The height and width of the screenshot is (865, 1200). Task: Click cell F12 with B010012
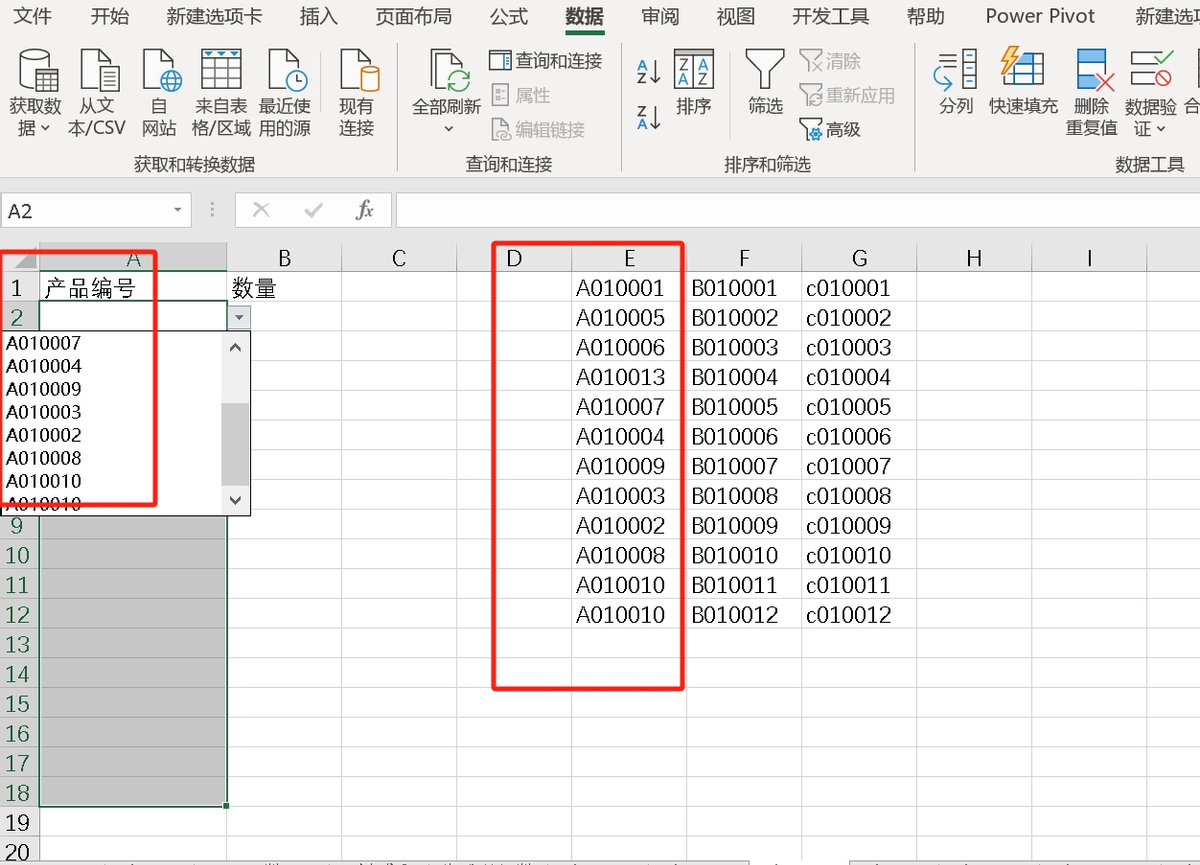point(744,615)
